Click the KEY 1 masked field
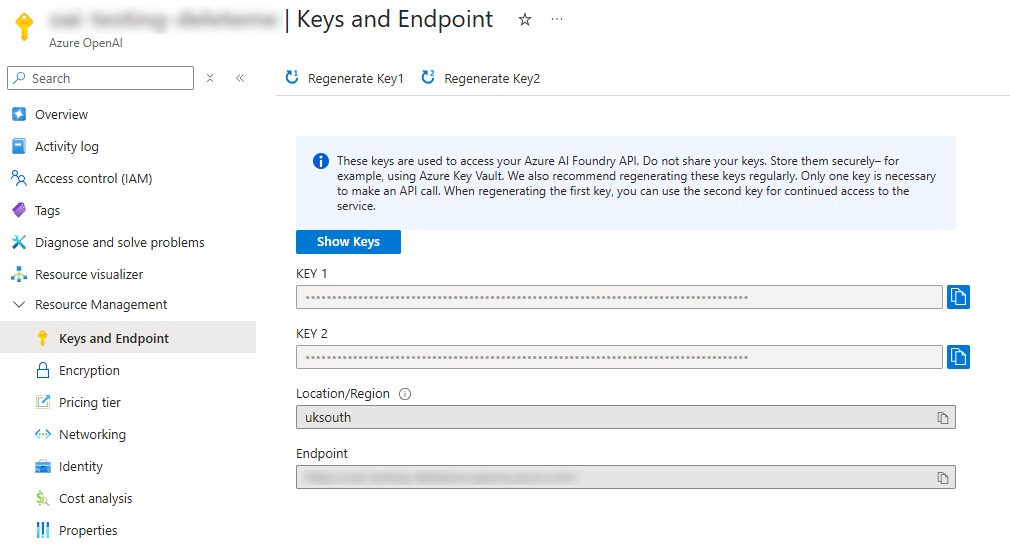This screenshot has height=550, width=1010. [618, 297]
